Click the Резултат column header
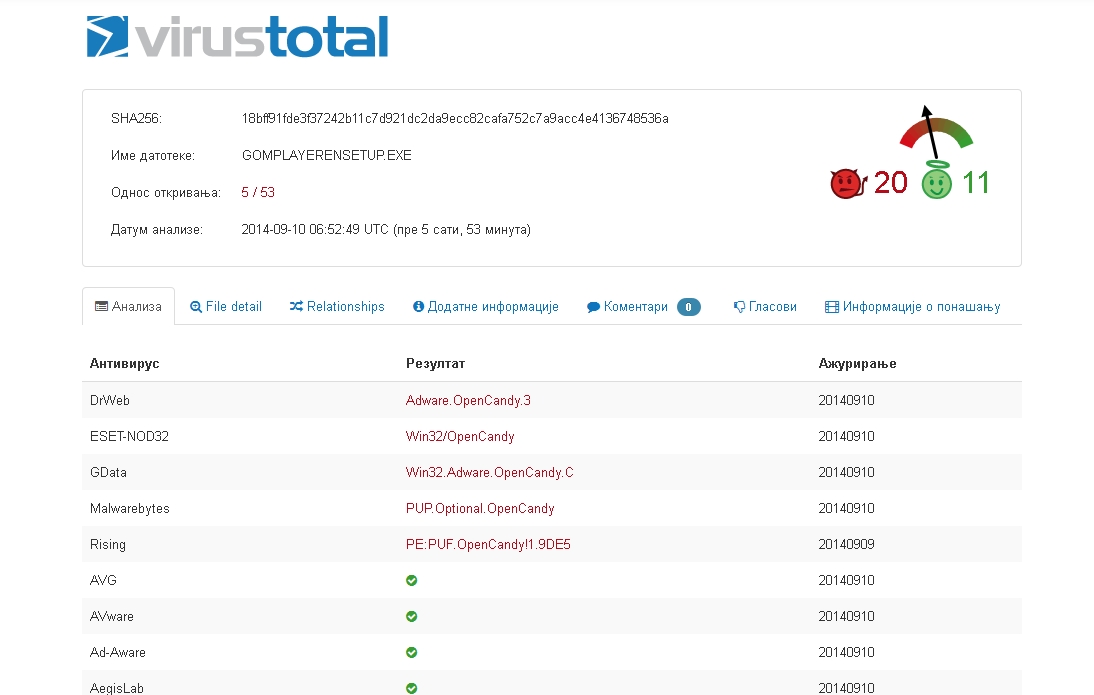Screen dimensions: 1094x695 coord(435,364)
